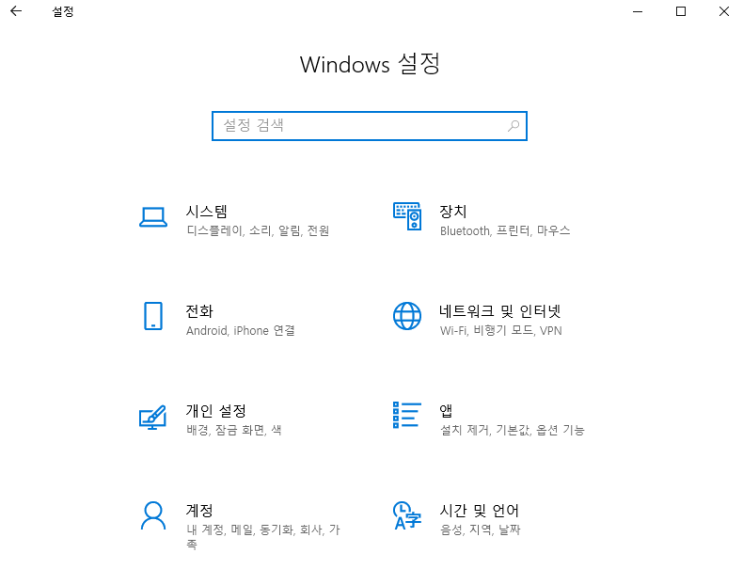Select the 앱 list icon

pyautogui.click(x=407, y=415)
